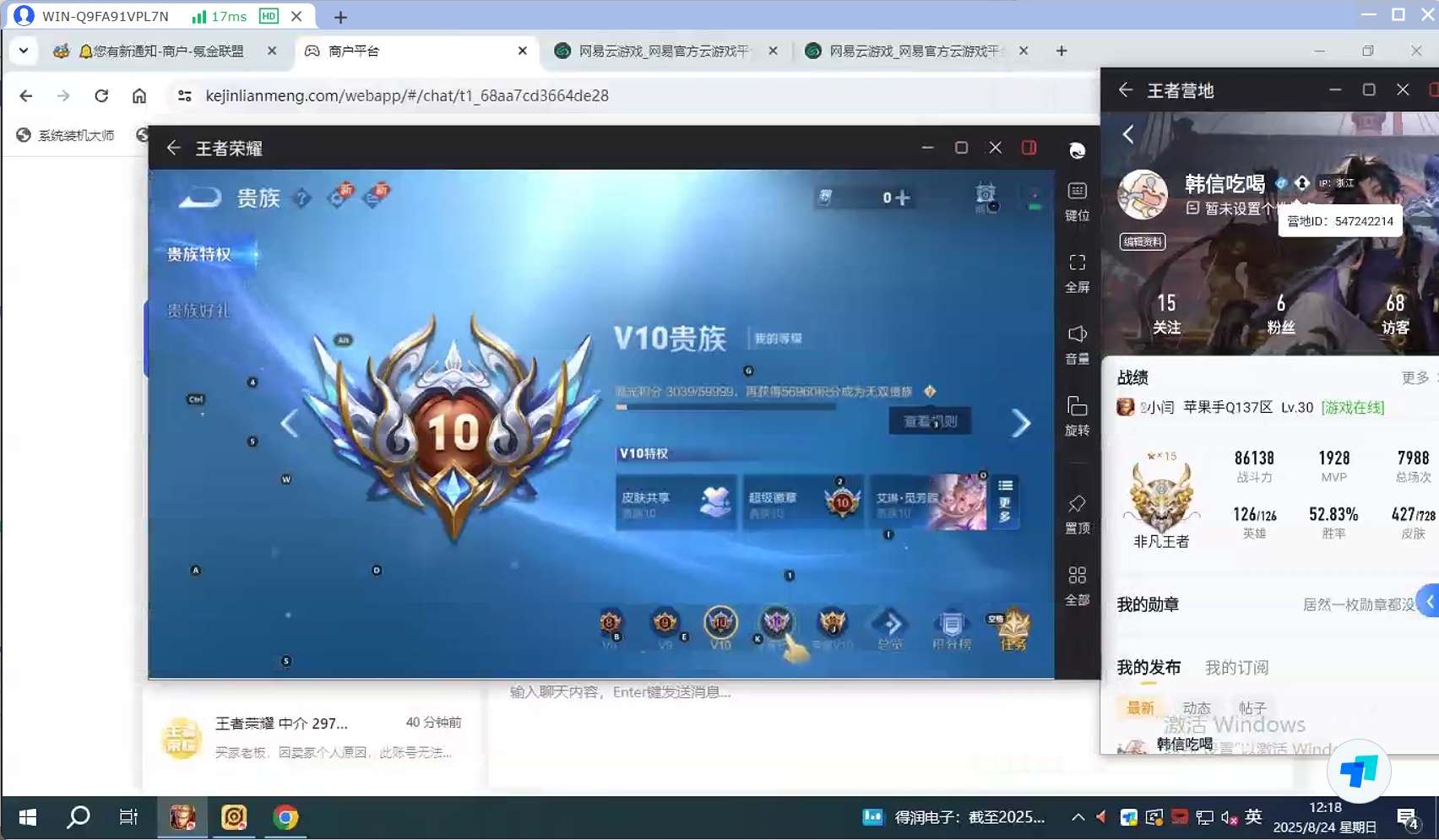The image size is (1439, 840).
Task: Click the 我的等级 label
Action: click(x=778, y=339)
